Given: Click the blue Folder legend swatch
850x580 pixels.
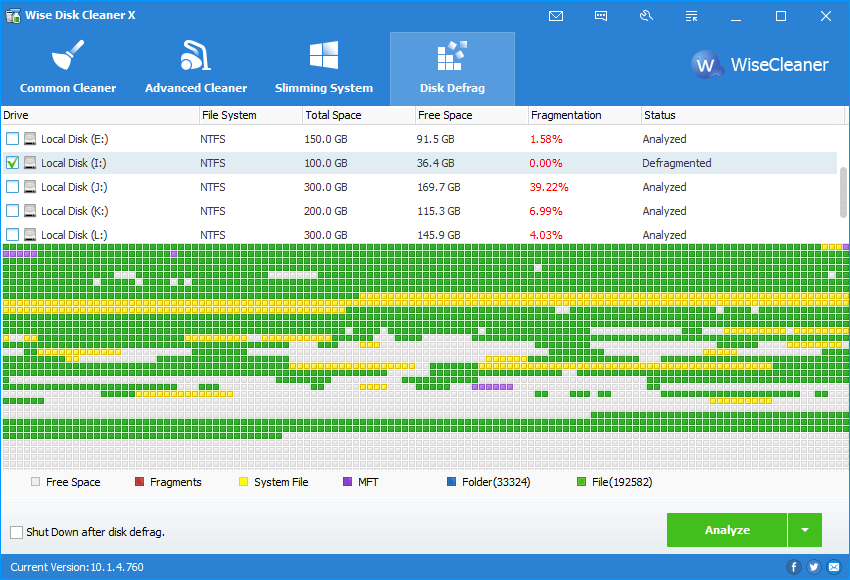Looking at the screenshot, I should pyautogui.click(x=452, y=481).
